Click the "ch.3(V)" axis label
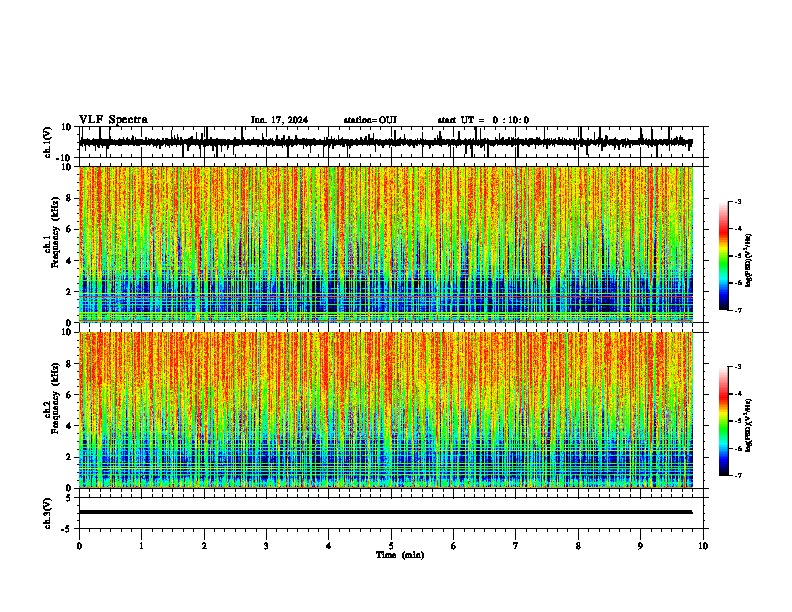 (48, 513)
